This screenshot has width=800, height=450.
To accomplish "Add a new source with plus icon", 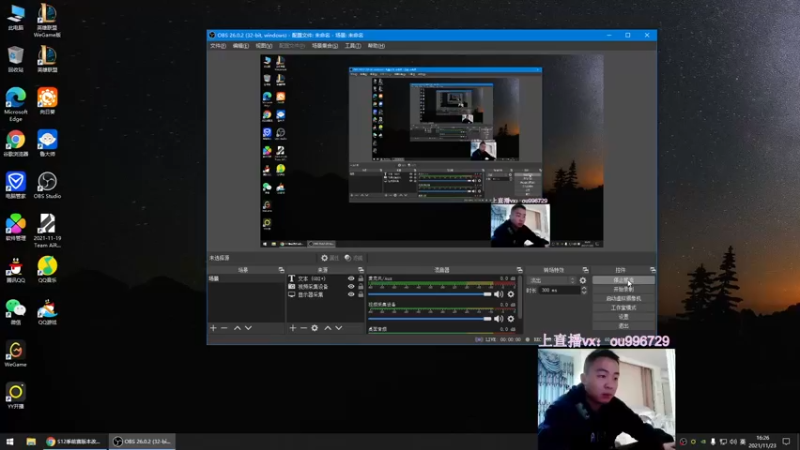I will (293, 328).
